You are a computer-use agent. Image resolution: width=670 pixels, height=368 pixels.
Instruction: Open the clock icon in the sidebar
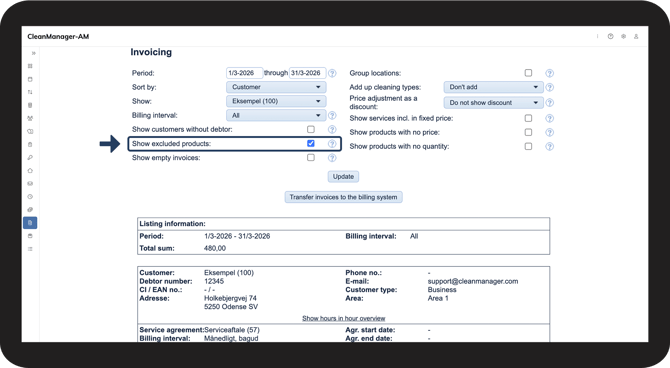(30, 197)
